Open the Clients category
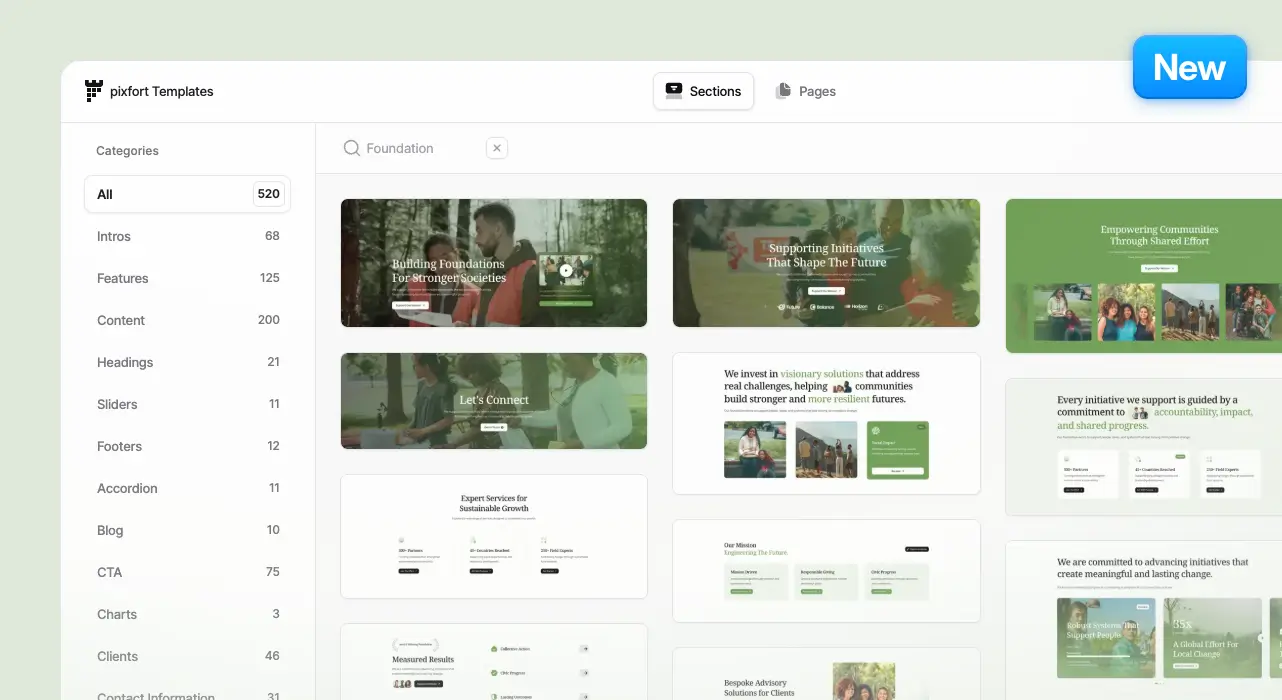Viewport: 1282px width, 700px height. [187, 656]
